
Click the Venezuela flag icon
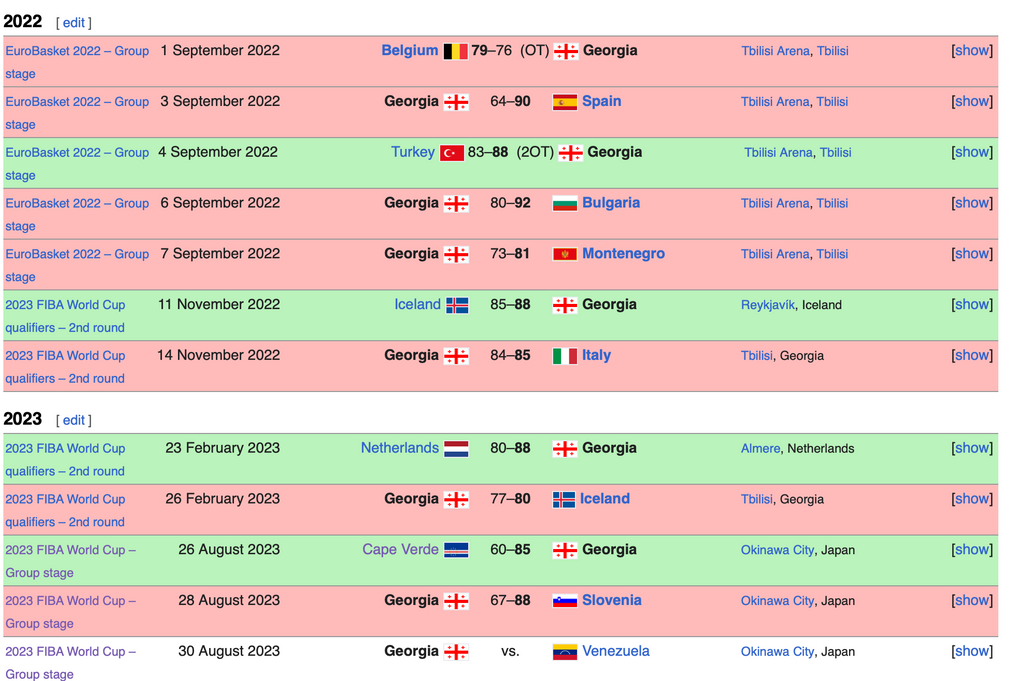(x=565, y=652)
